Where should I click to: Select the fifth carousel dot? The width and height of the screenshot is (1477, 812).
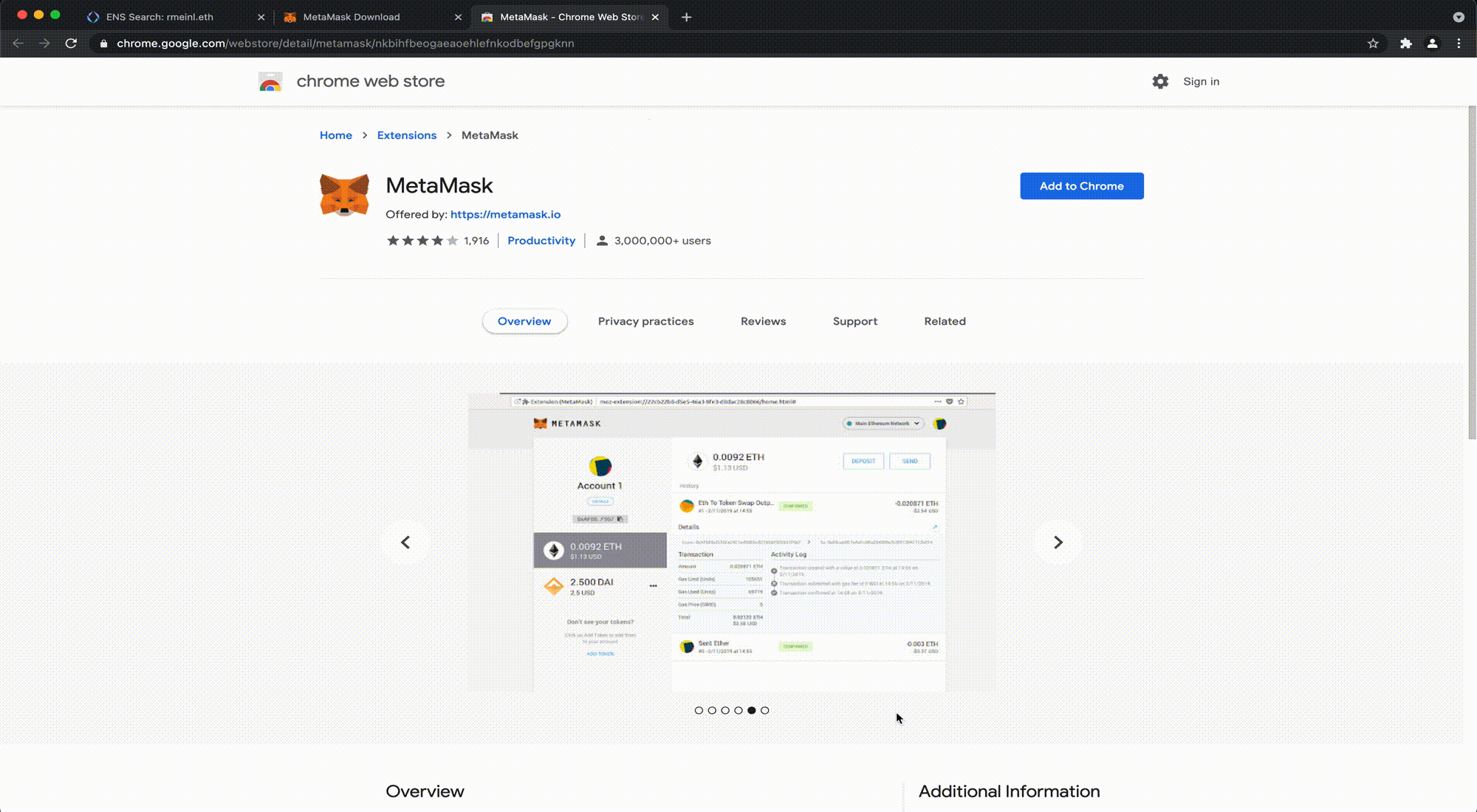(752, 710)
